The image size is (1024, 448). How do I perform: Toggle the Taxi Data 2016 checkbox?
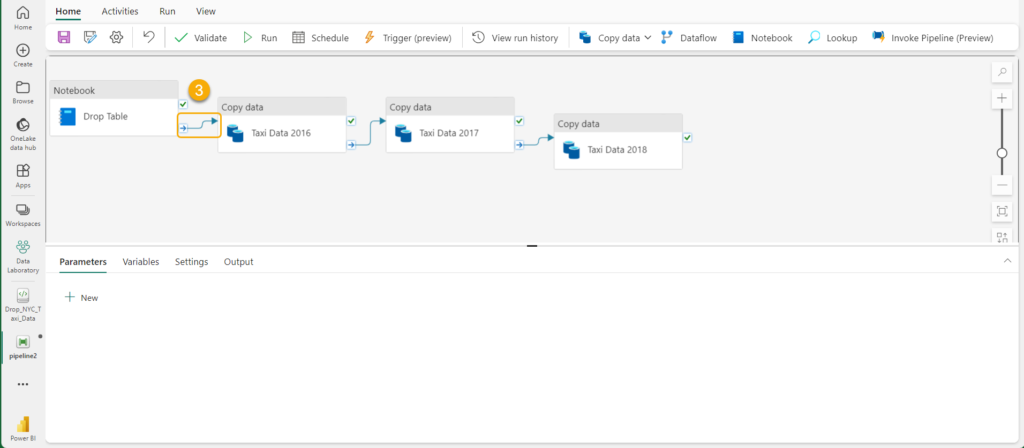(x=351, y=121)
